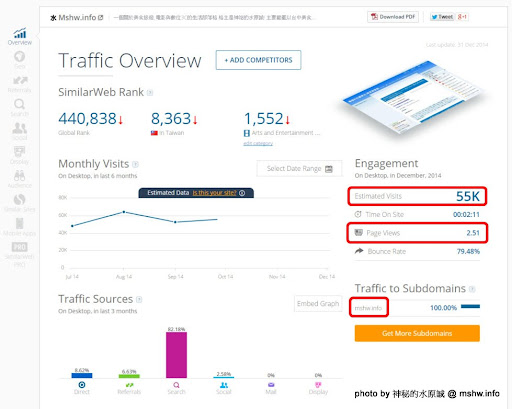Click the Direct traffic source icon
Viewport: 512px width, 409px height.
tap(82, 385)
